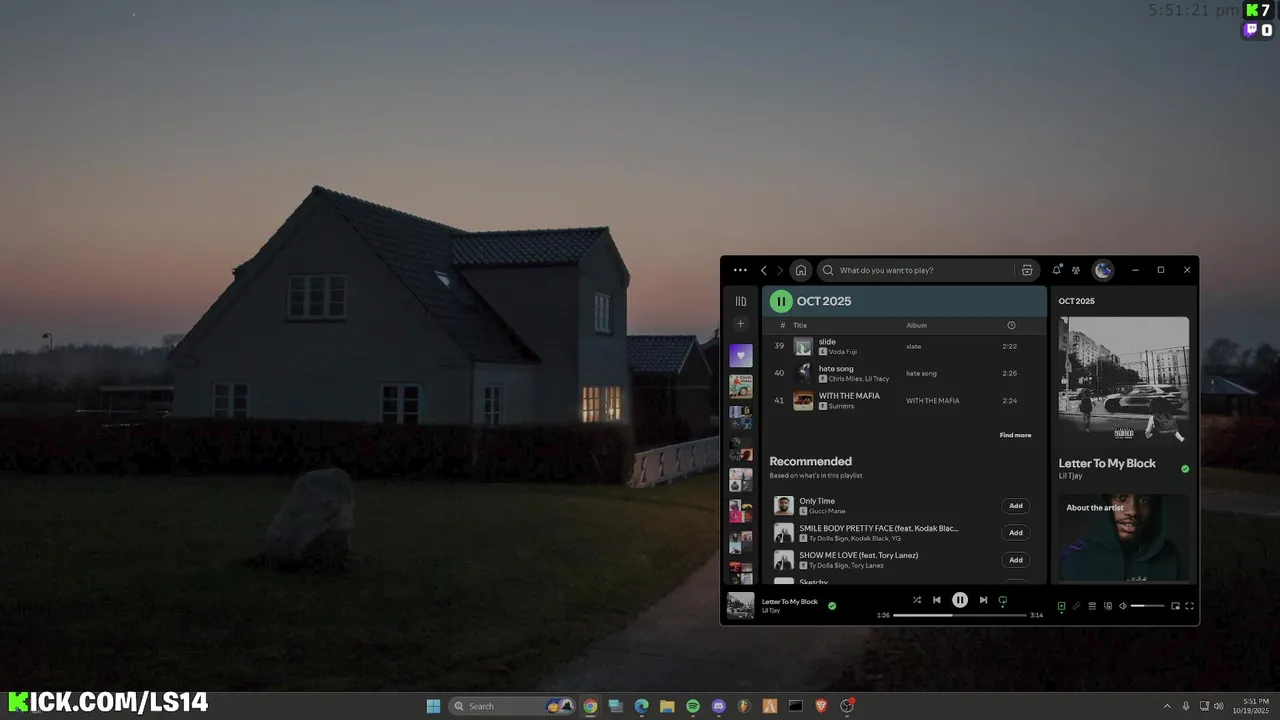Open Discord from the taskbar
This screenshot has width=1280, height=720.
(718, 706)
